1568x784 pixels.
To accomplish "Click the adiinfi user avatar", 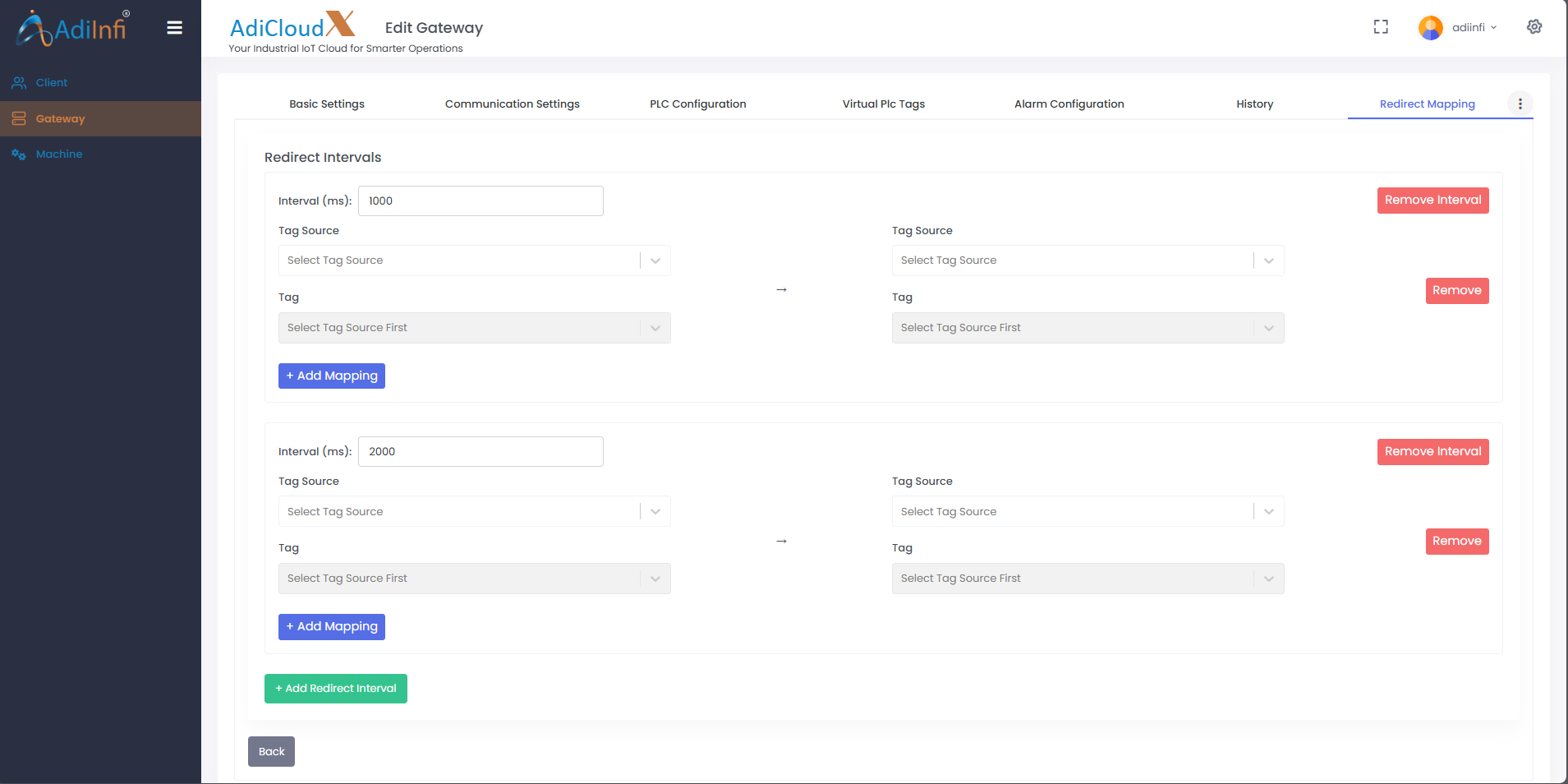I will (x=1430, y=28).
